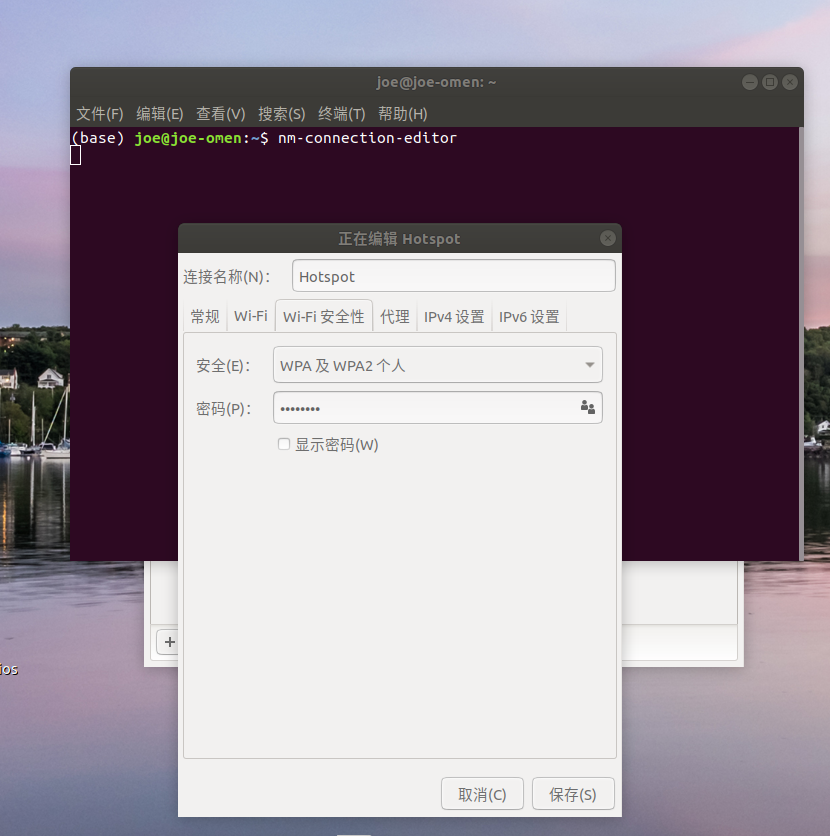830x836 pixels.
Task: Click the + button to add a connection
Action: (x=167, y=642)
